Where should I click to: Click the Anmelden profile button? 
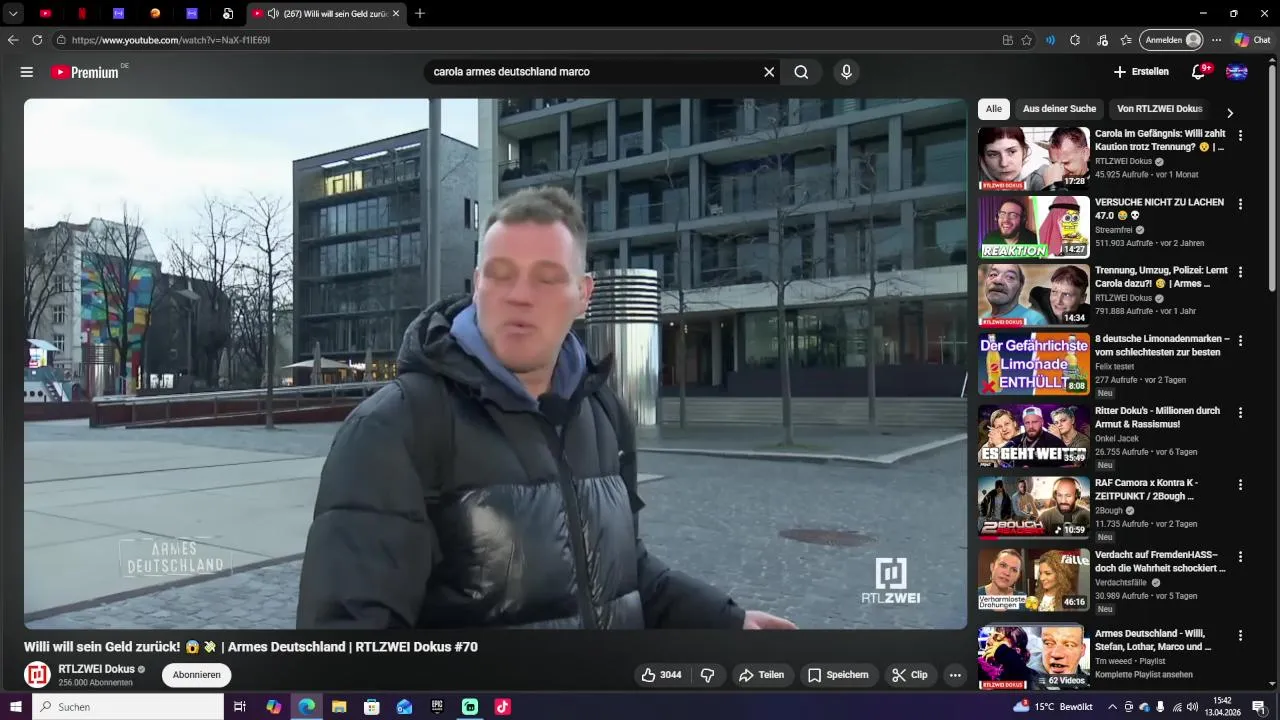coord(1171,40)
